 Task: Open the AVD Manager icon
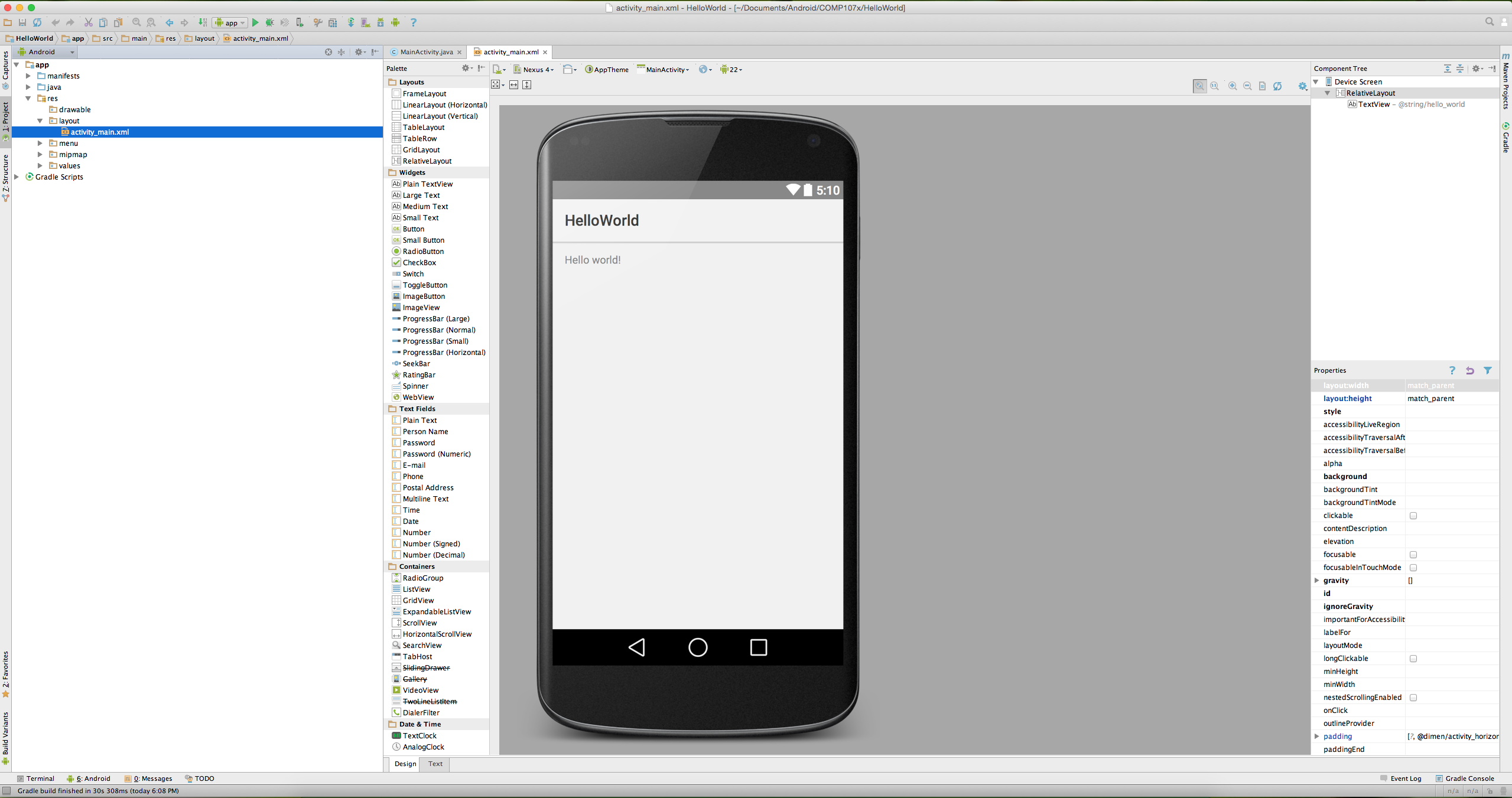[x=366, y=22]
